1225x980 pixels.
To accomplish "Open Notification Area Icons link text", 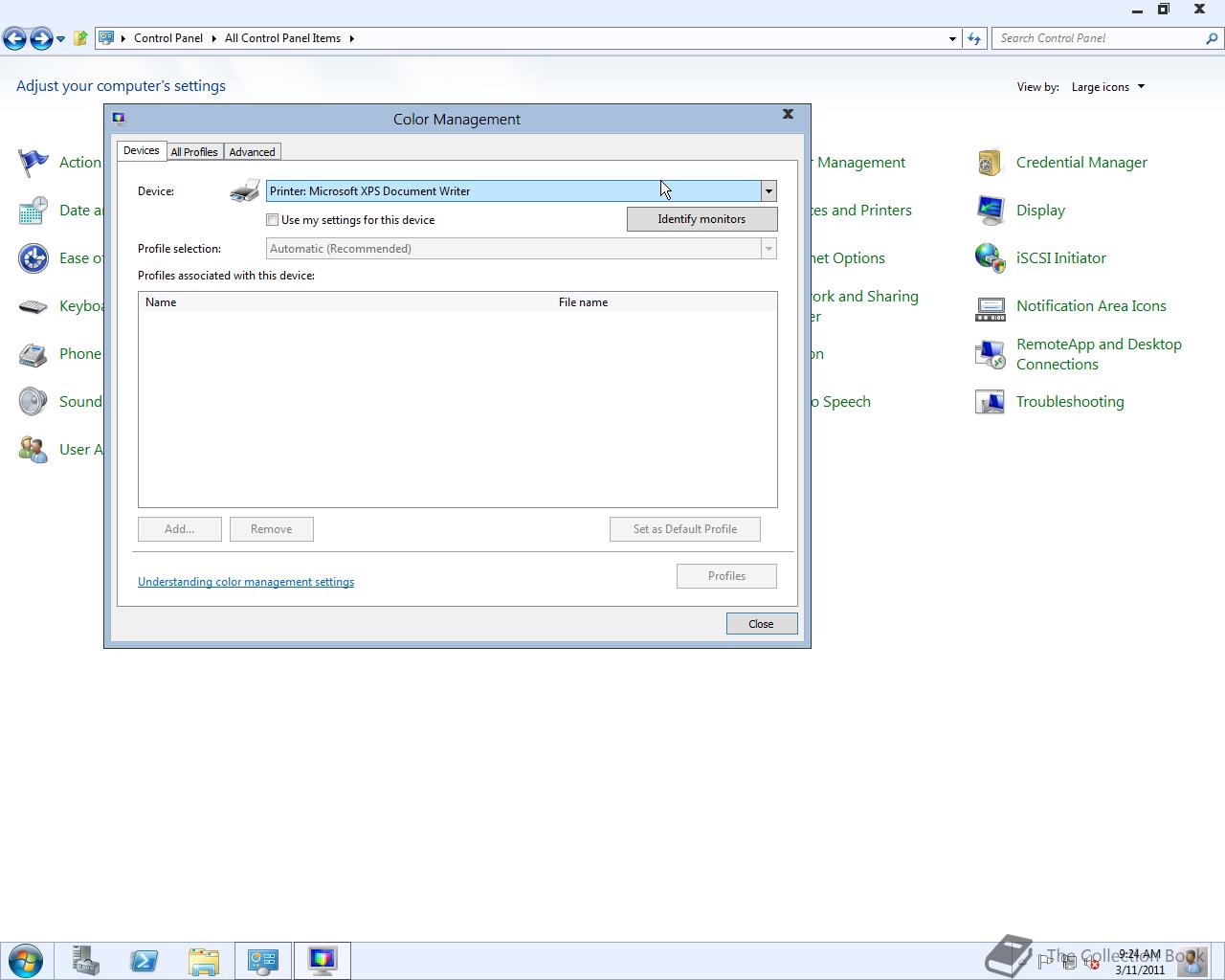I will (x=1091, y=306).
